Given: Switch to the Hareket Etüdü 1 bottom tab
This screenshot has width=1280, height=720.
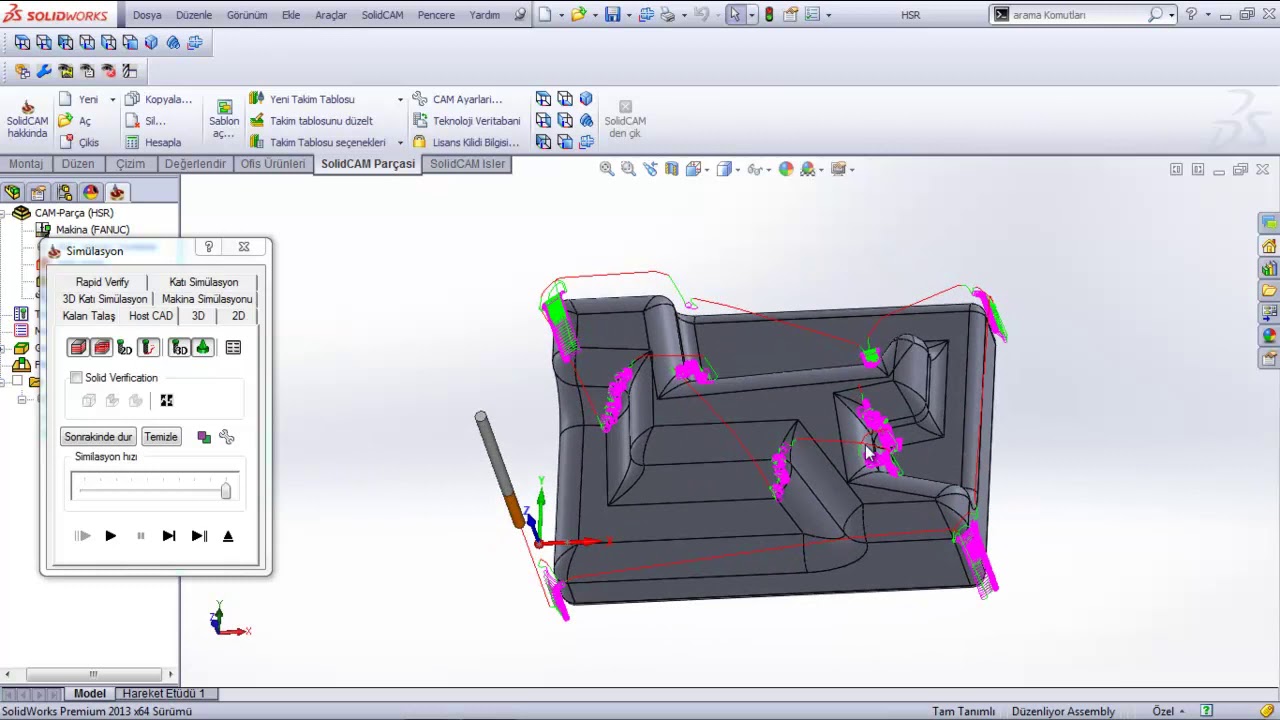Looking at the screenshot, I should point(163,693).
